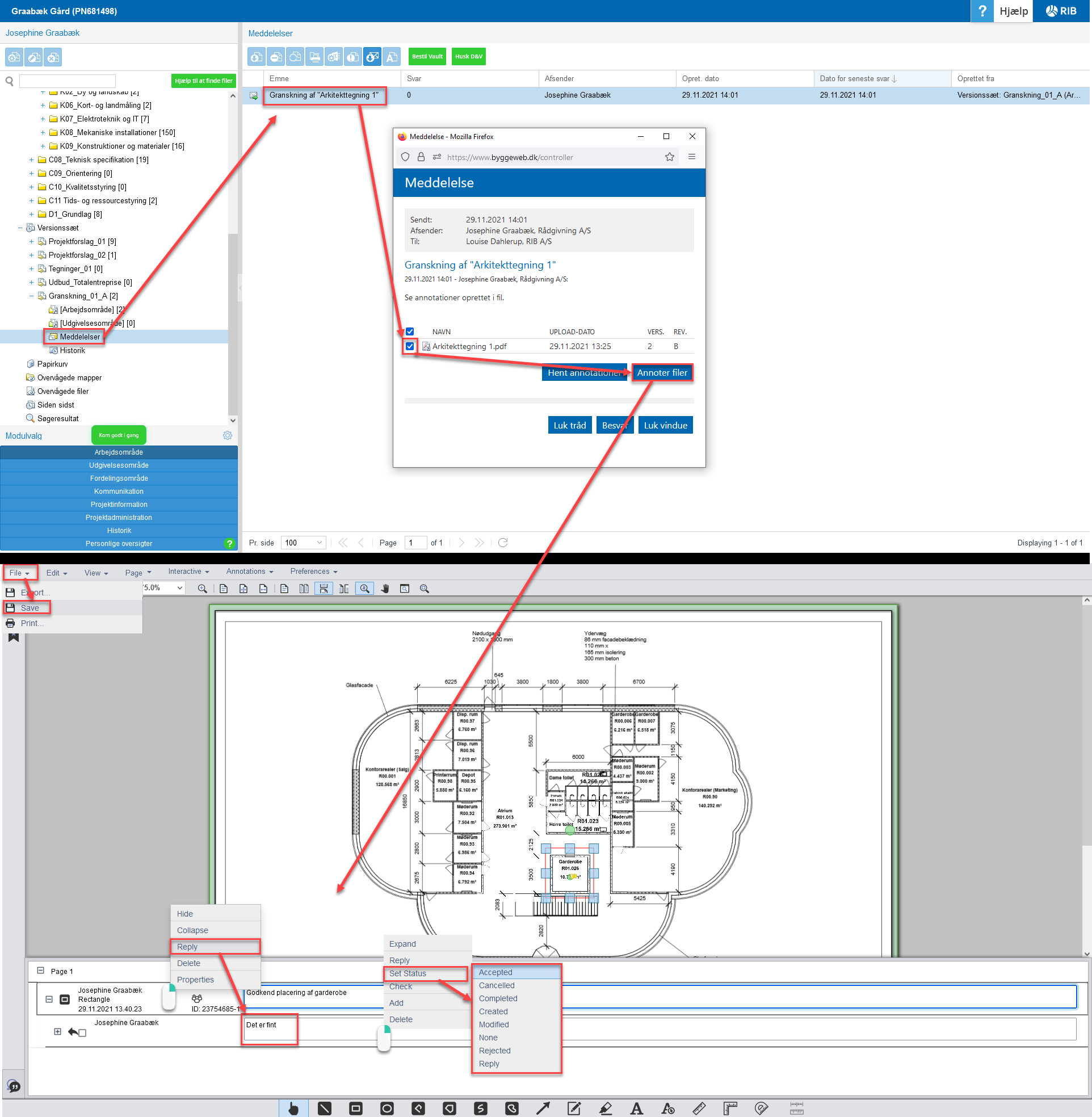Screen dimensions: 1092x1117
Task: Select the ruler measurement tool
Action: [x=699, y=1108]
